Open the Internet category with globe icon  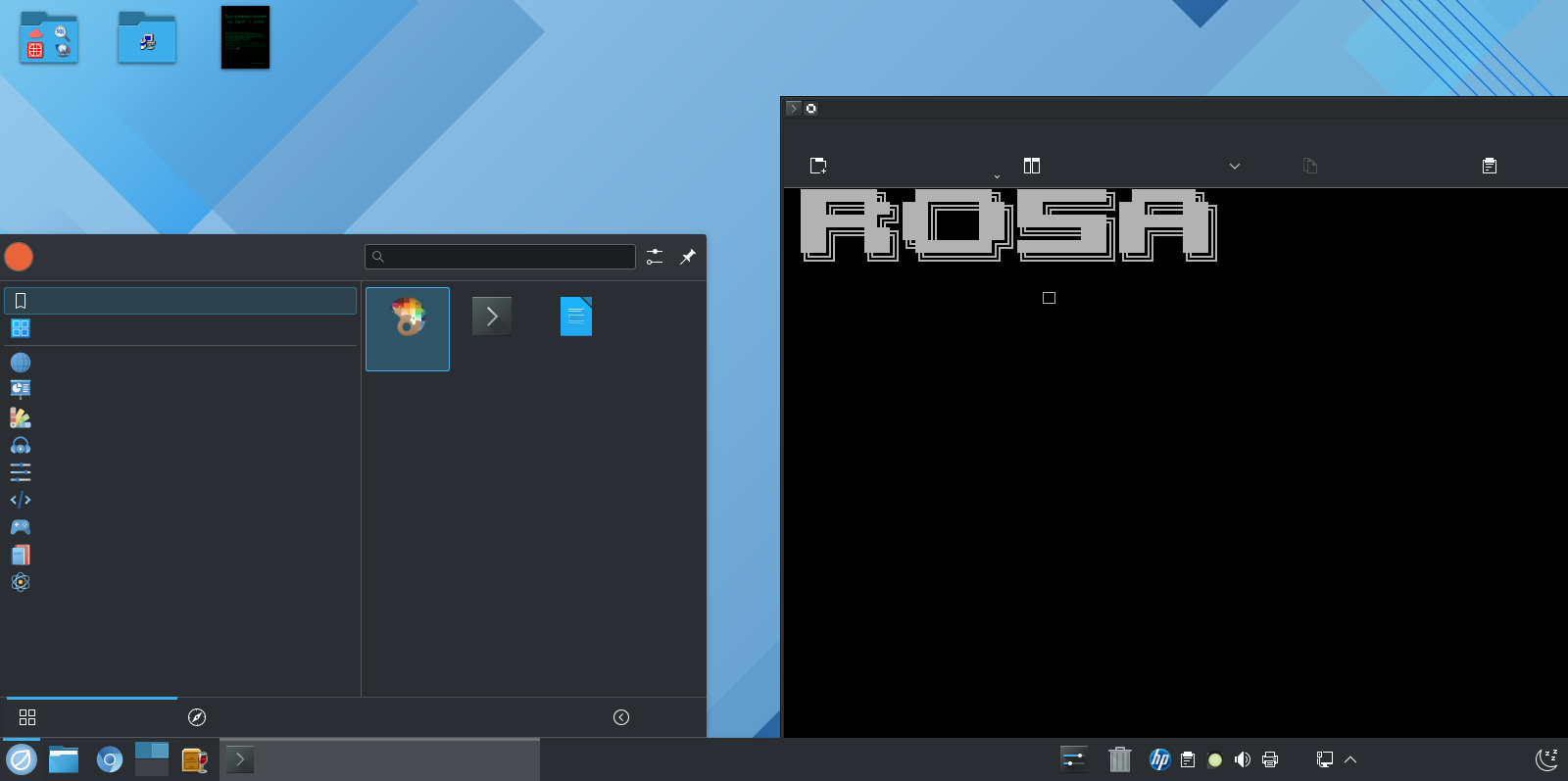[x=21, y=363]
